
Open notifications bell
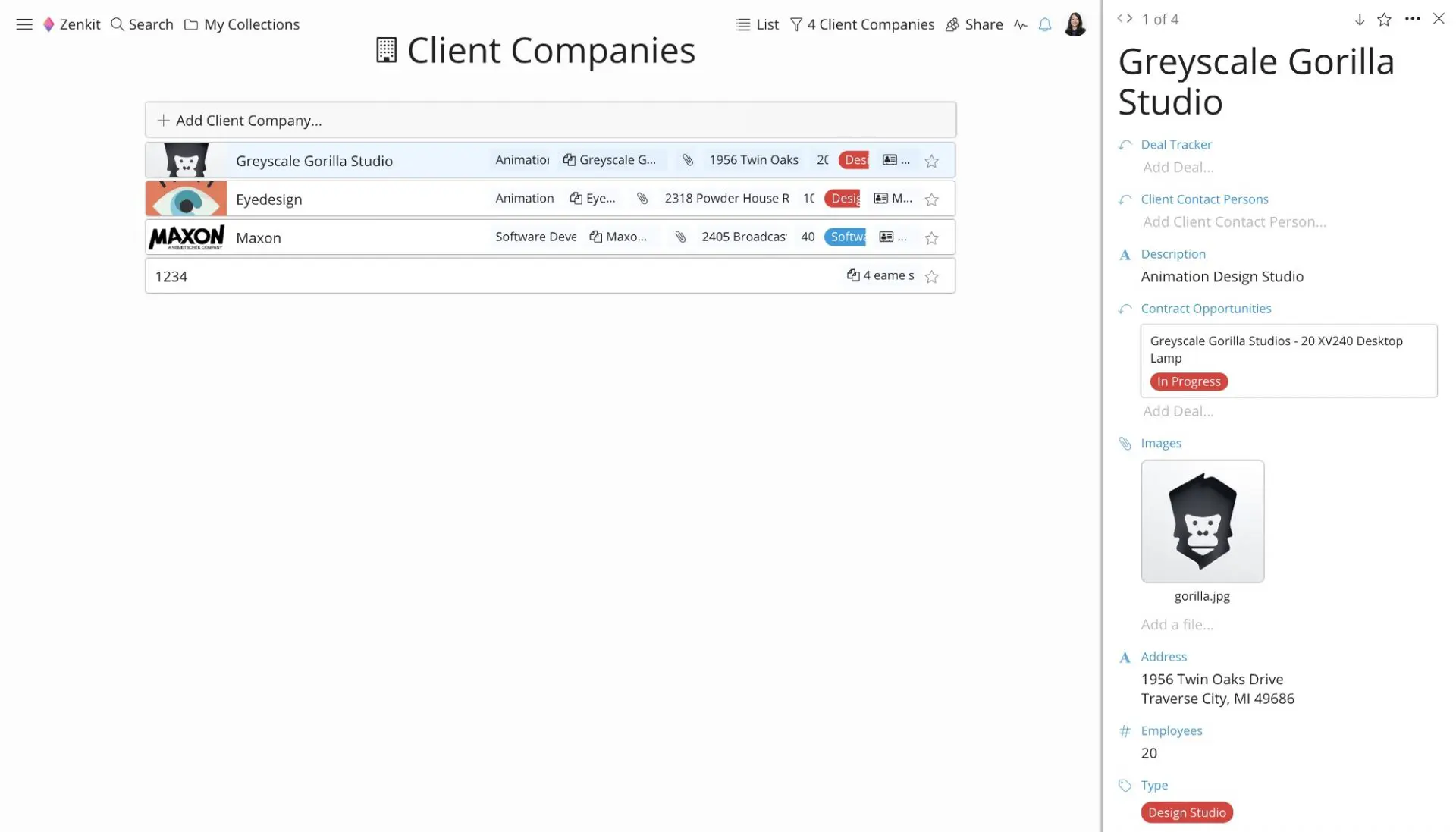[1045, 24]
